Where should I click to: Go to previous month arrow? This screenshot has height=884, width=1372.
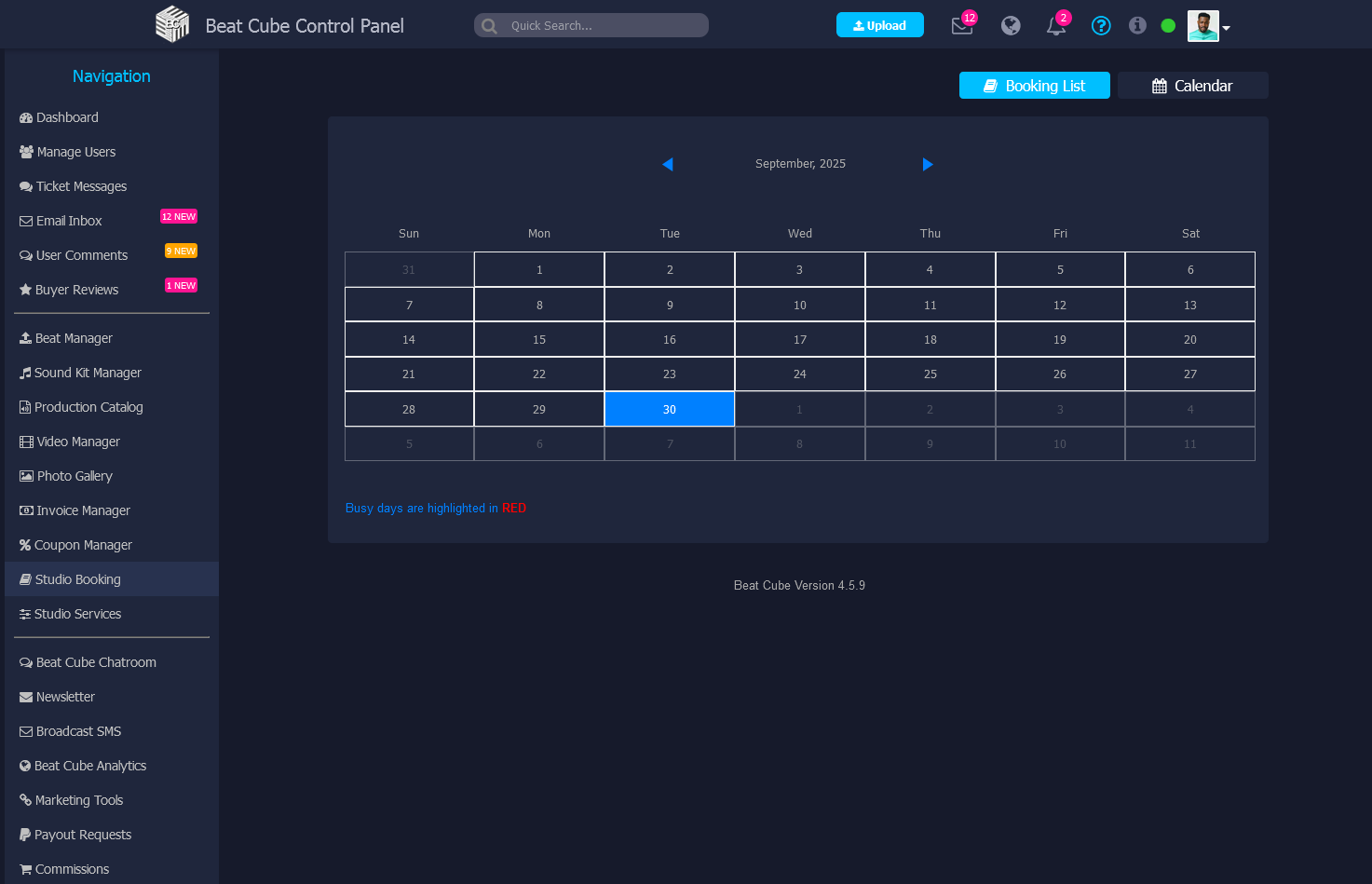tap(667, 164)
